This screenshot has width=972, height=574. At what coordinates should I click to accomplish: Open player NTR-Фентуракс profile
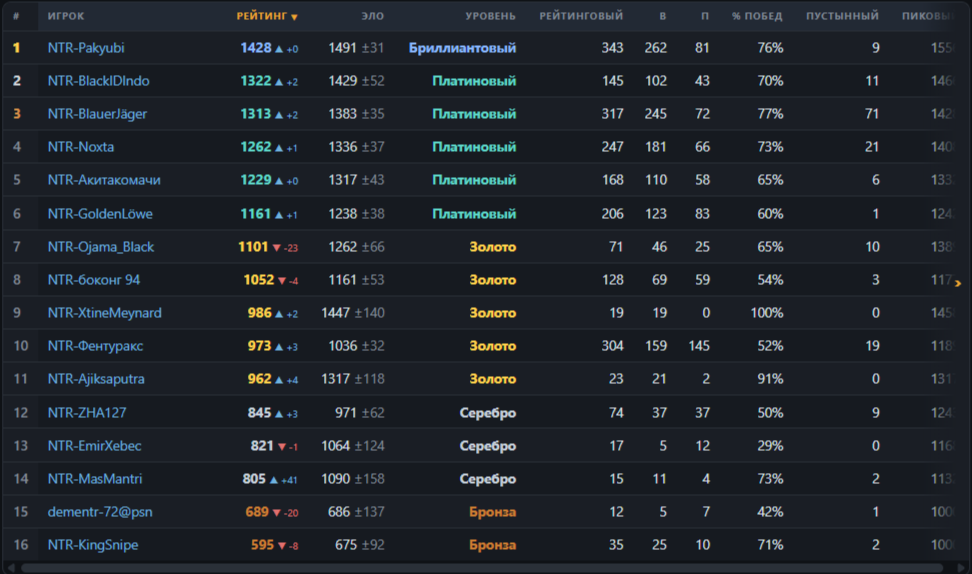tap(95, 346)
